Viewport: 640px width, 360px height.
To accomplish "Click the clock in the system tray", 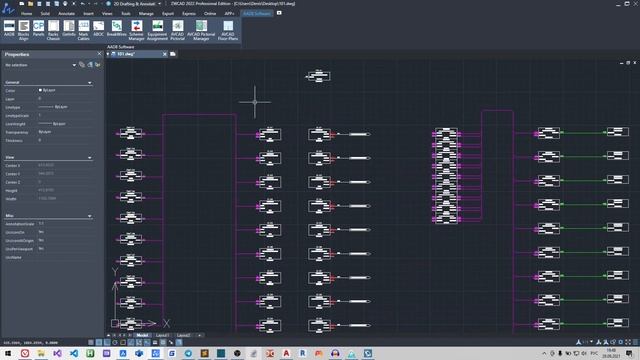I will 611,353.
